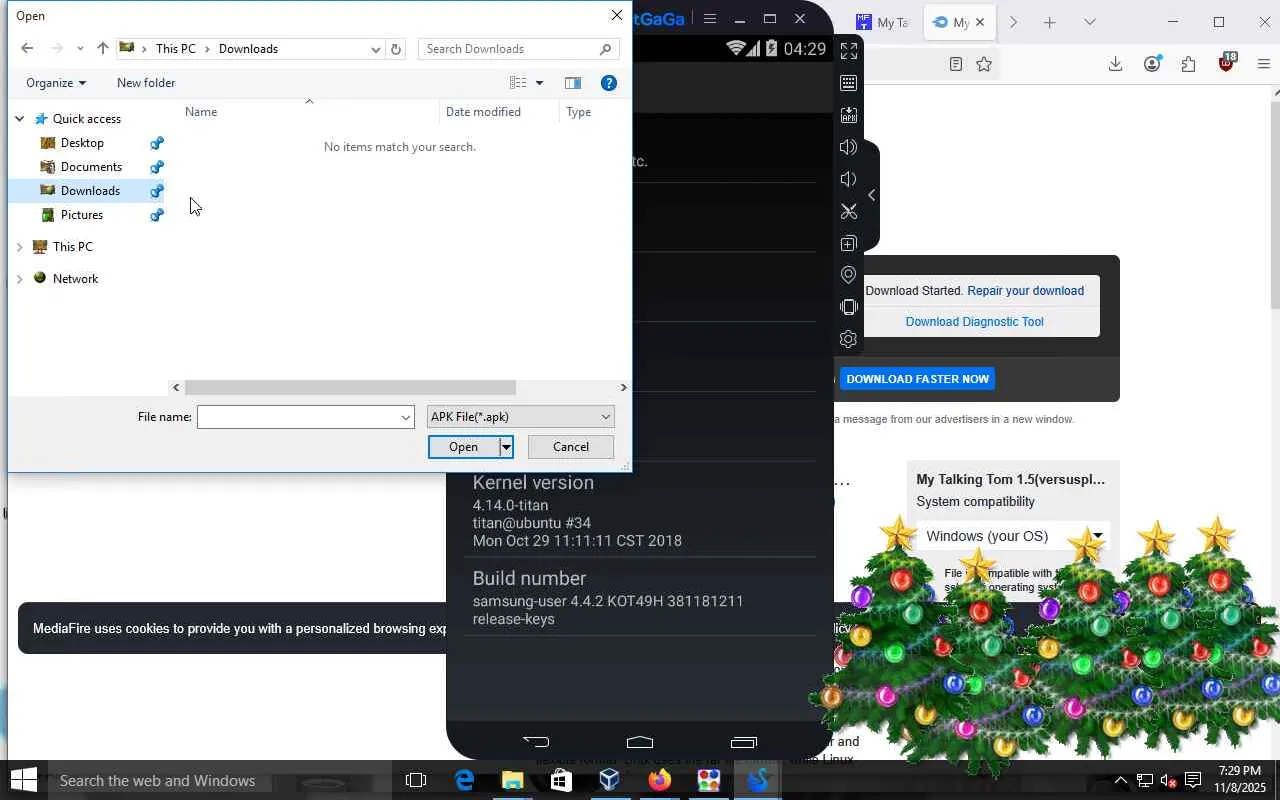The height and width of the screenshot is (800, 1280).
Task: Tap the Android home navigation button
Action: tap(640, 741)
